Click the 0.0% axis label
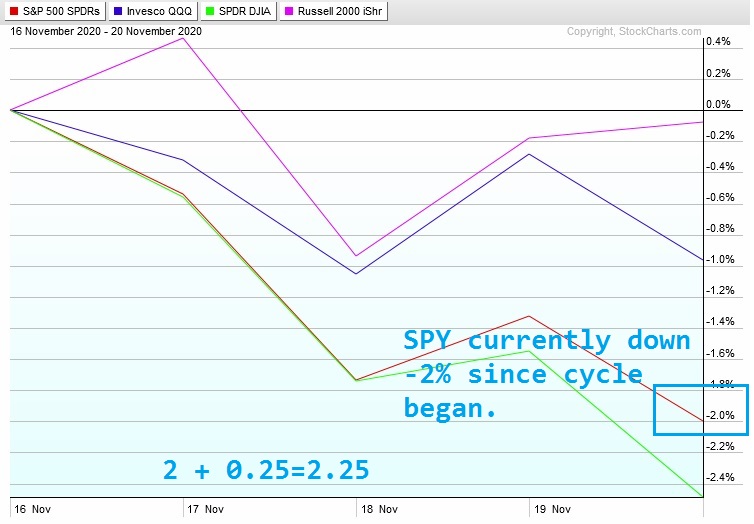 point(718,104)
